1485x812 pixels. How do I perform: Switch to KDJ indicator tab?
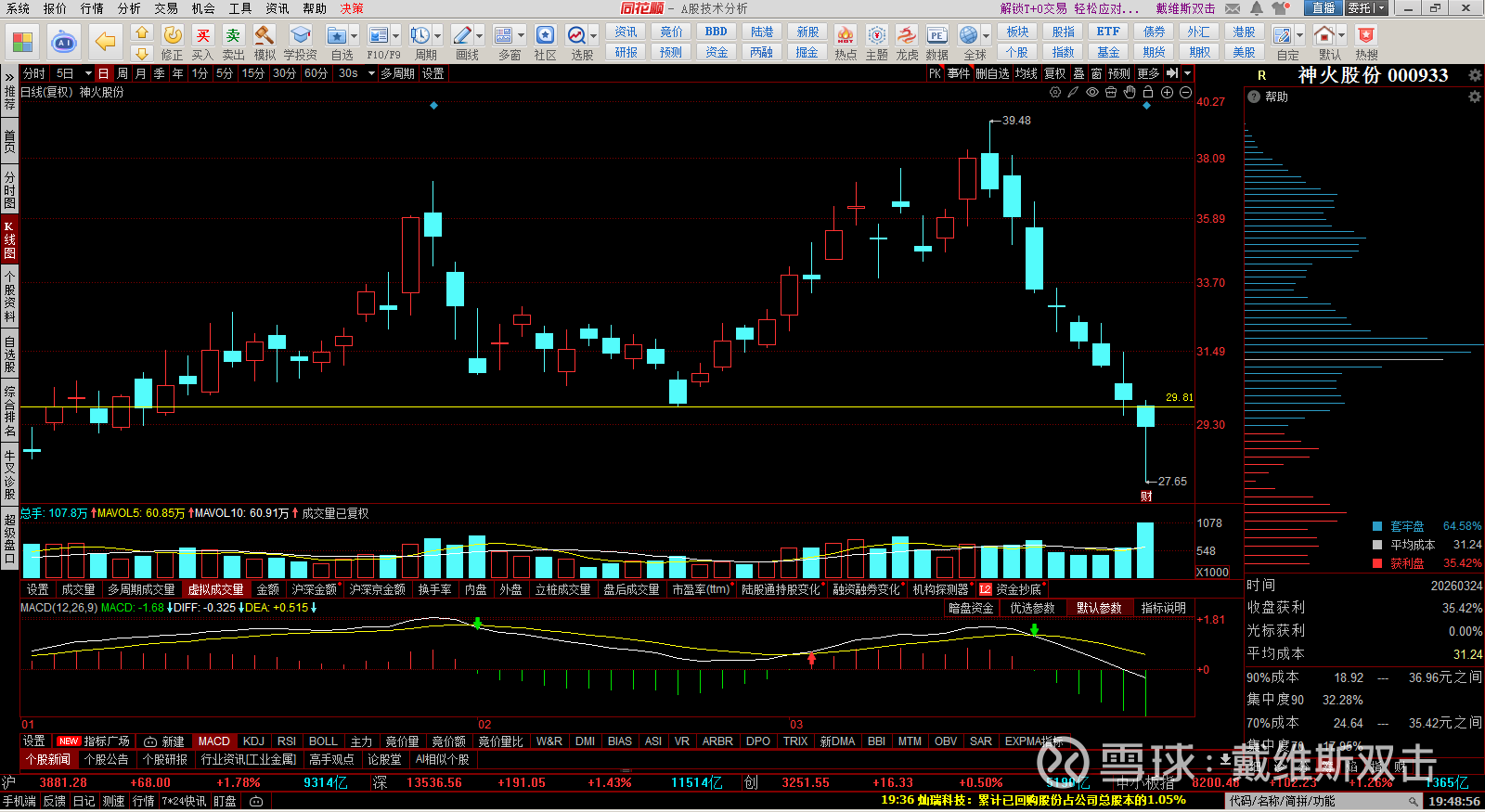pos(253,741)
